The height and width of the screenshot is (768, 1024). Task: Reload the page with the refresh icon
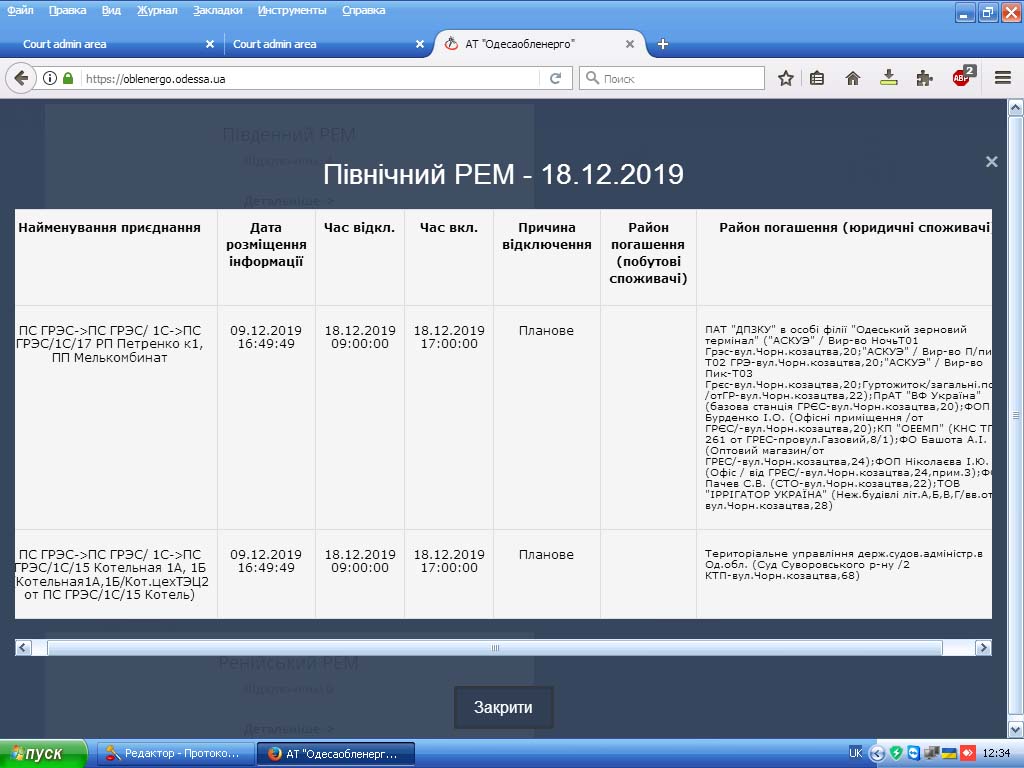pos(556,78)
